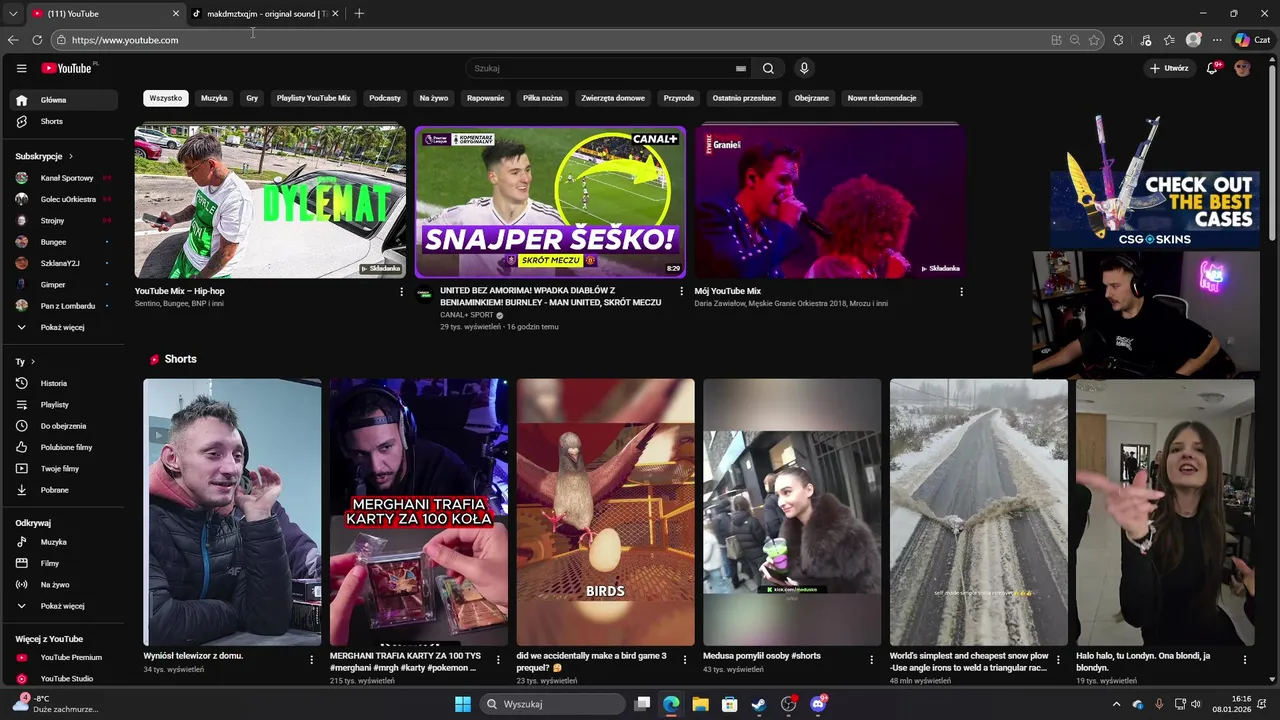Image resolution: width=1280 pixels, height=720 pixels.
Task: Open the BIRDS short thumbnail
Action: (605, 512)
